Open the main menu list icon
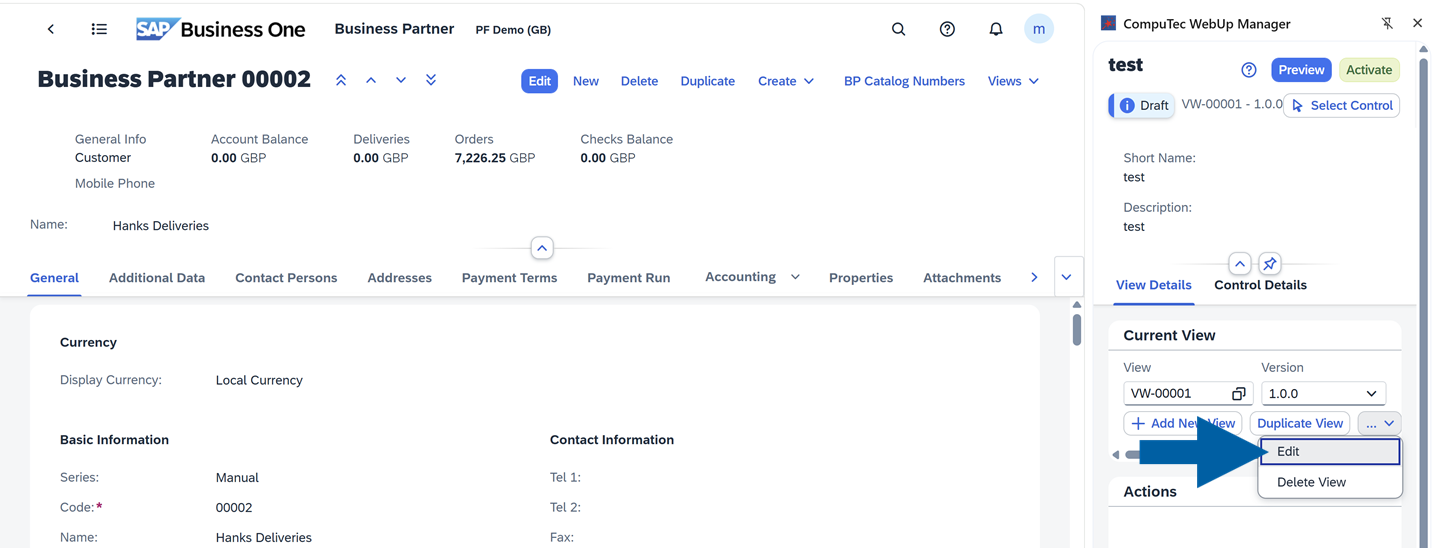 click(x=99, y=29)
